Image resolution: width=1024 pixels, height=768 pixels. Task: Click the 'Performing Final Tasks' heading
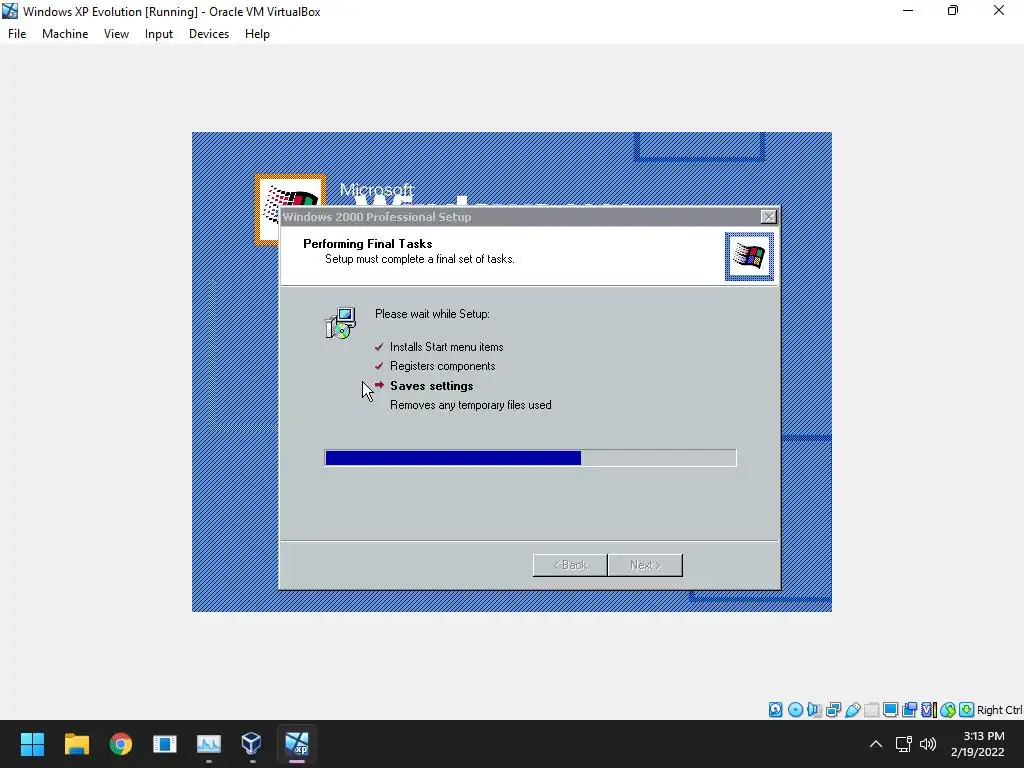pos(368,244)
